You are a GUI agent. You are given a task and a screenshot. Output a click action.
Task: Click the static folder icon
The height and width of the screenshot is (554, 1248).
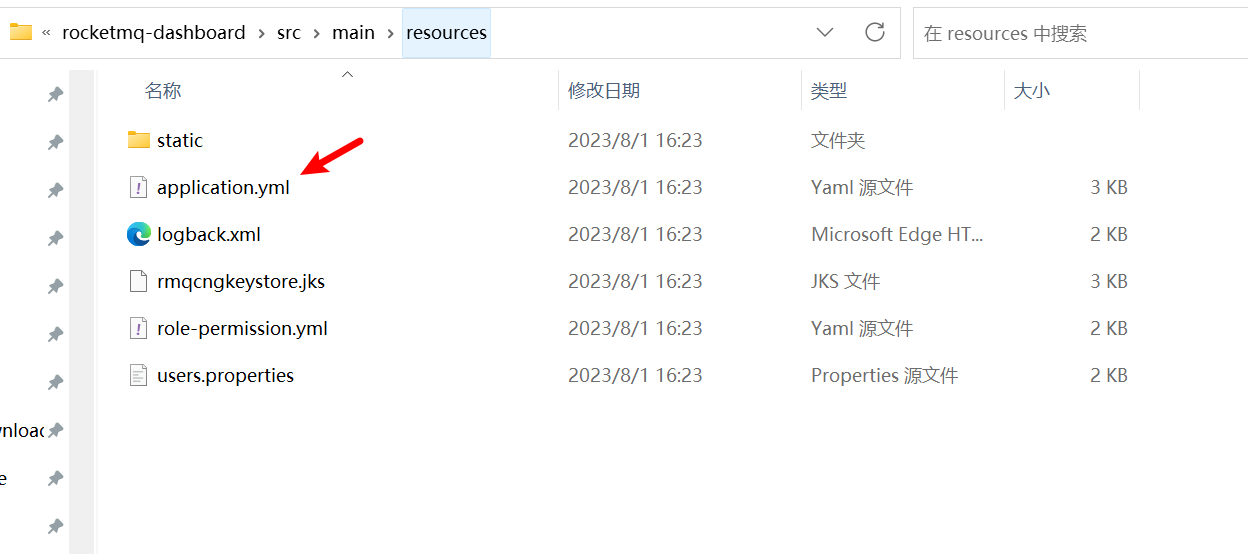pyautogui.click(x=139, y=140)
